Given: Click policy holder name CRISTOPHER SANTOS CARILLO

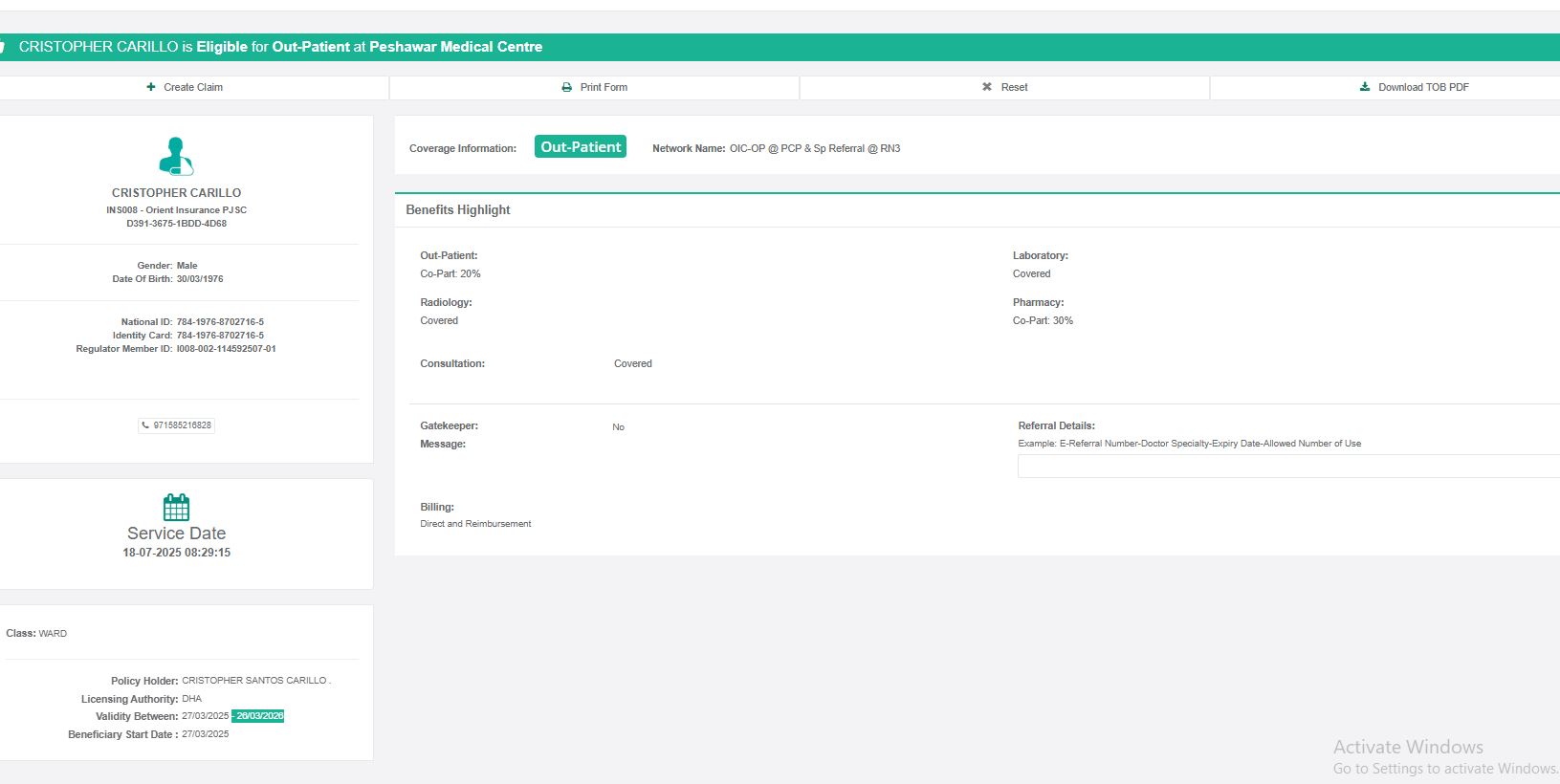Looking at the screenshot, I should coord(255,681).
